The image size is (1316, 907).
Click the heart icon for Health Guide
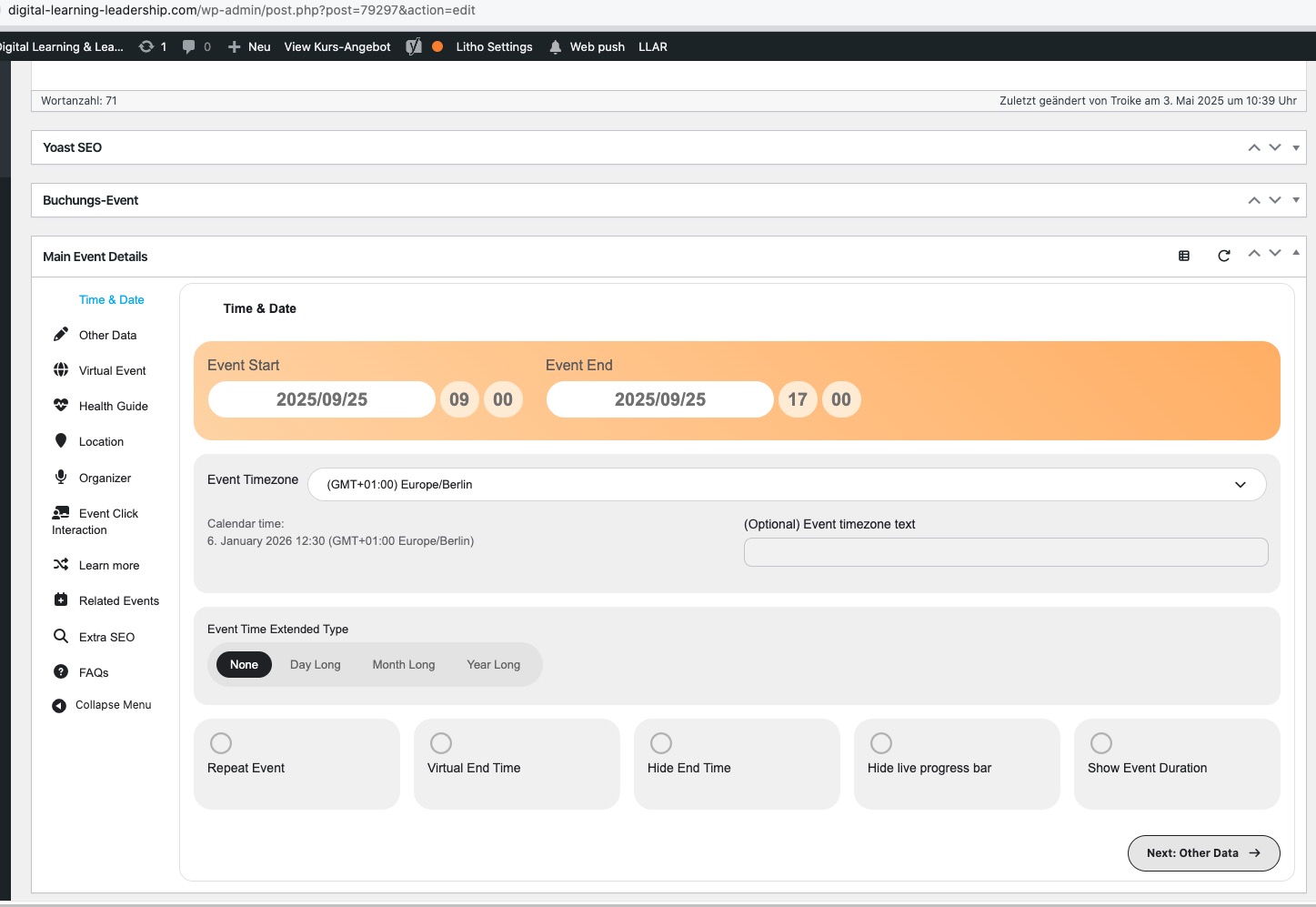tap(61, 406)
